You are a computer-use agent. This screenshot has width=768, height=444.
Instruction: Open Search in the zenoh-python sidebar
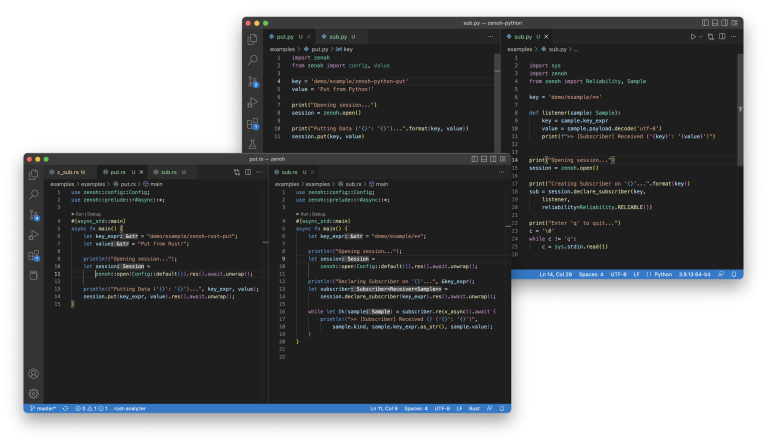[x=253, y=59]
